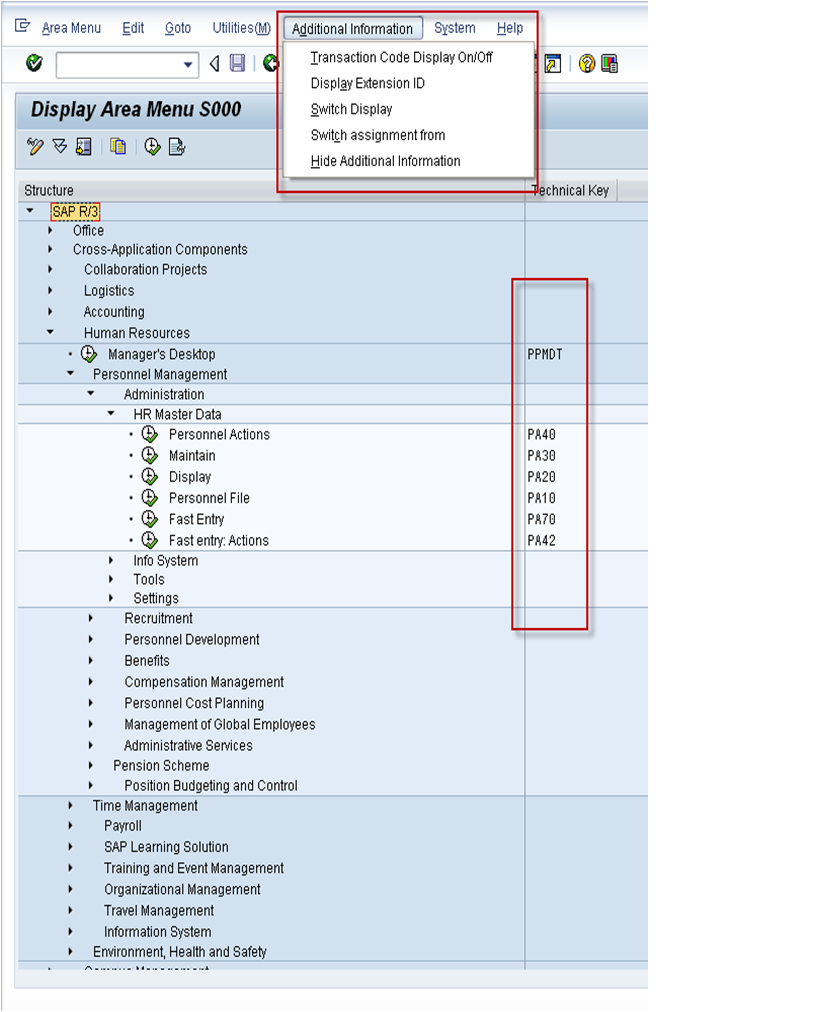Open the command field dropdown arrow
This screenshot has width=819, height=1012.
coord(188,62)
